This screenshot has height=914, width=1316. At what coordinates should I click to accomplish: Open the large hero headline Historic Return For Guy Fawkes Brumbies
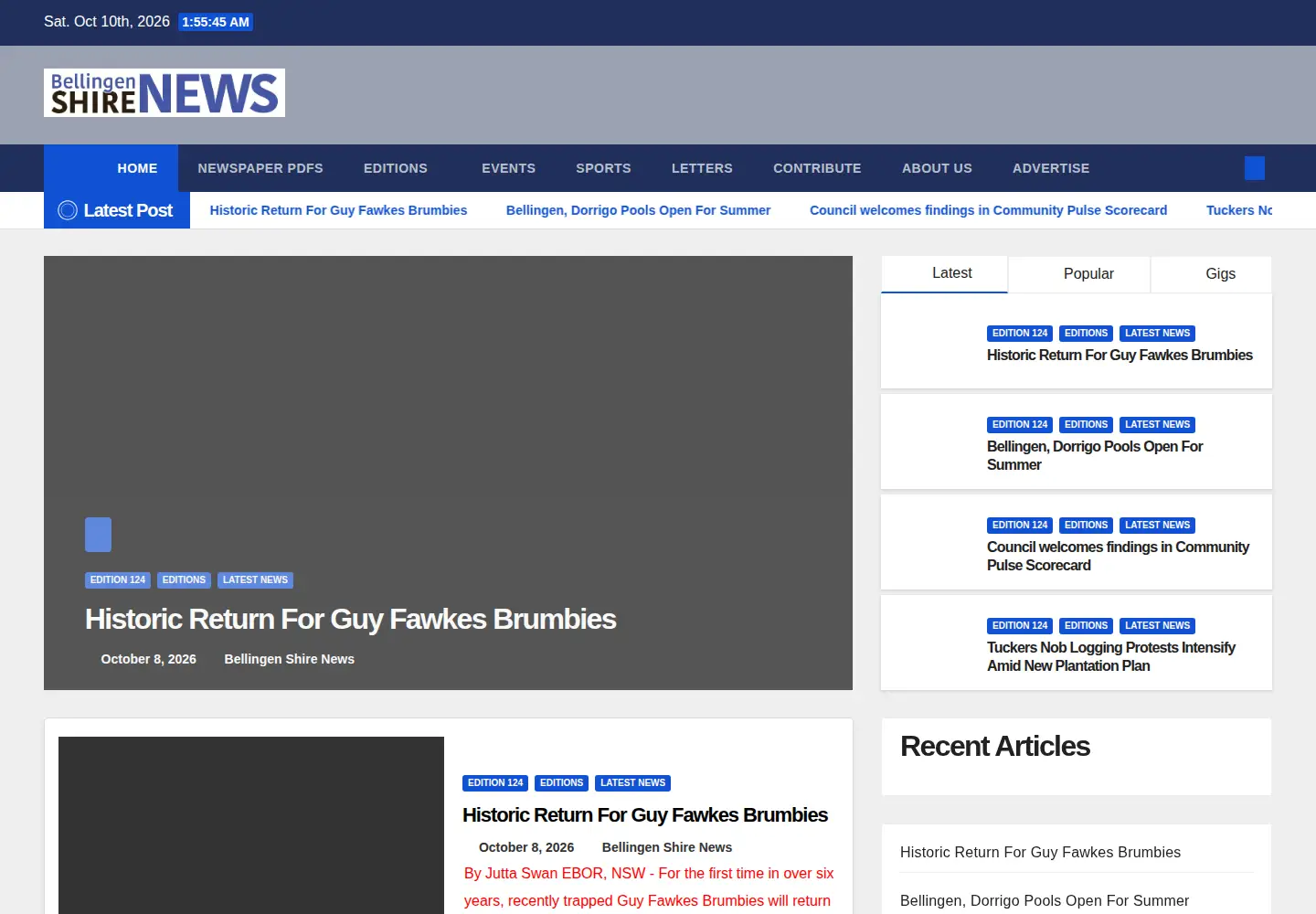pyautogui.click(x=351, y=619)
